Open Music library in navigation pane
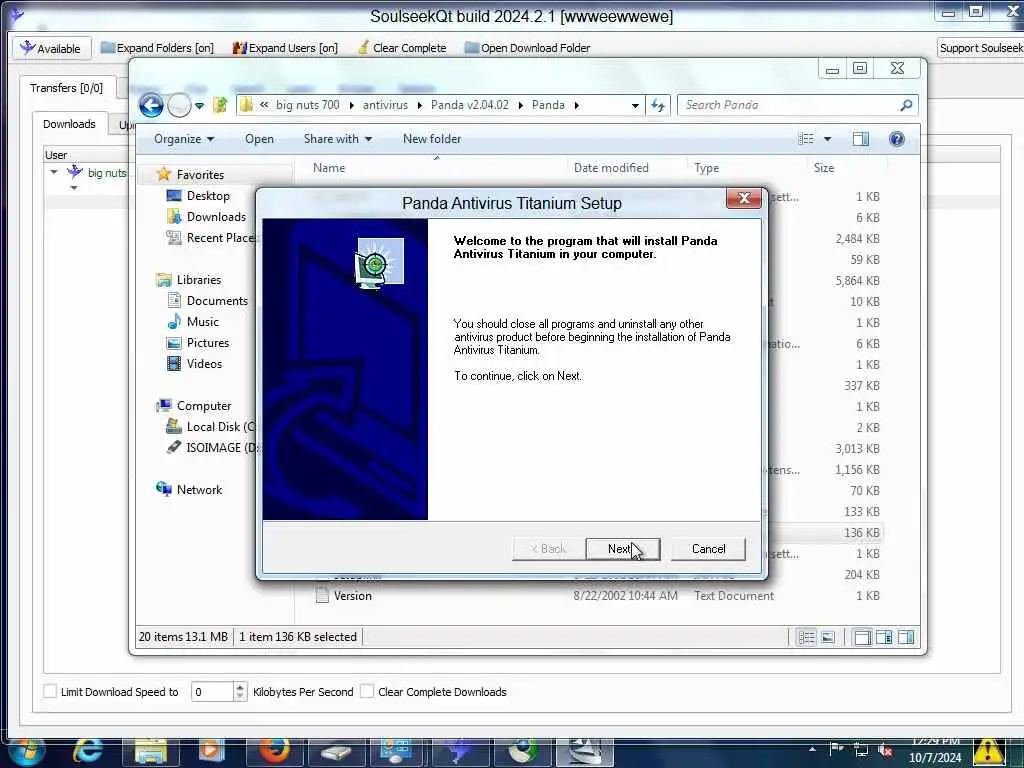The image size is (1024, 768). pyautogui.click(x=202, y=321)
